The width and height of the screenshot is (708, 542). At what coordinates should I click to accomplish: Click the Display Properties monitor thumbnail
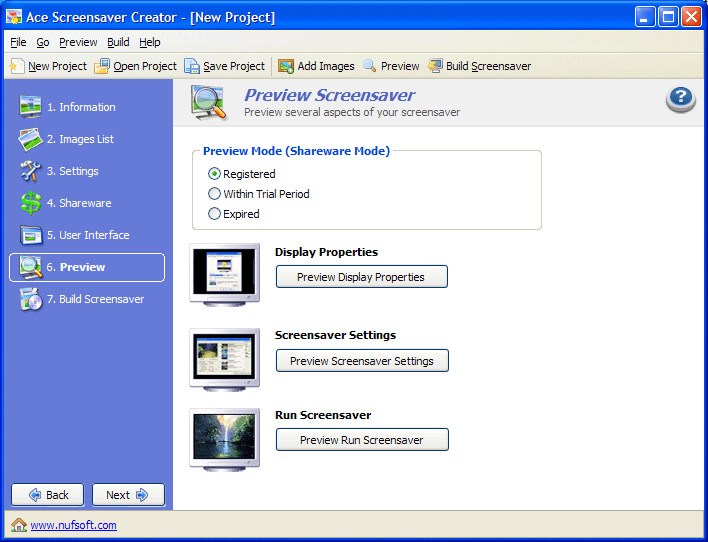[x=224, y=274]
